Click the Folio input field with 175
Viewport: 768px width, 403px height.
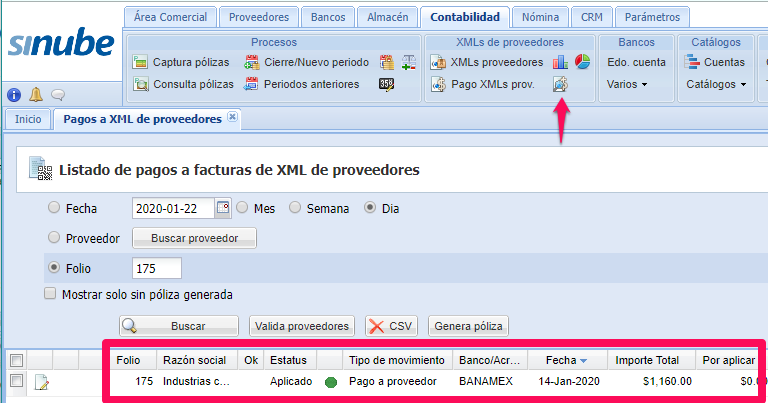click(157, 268)
